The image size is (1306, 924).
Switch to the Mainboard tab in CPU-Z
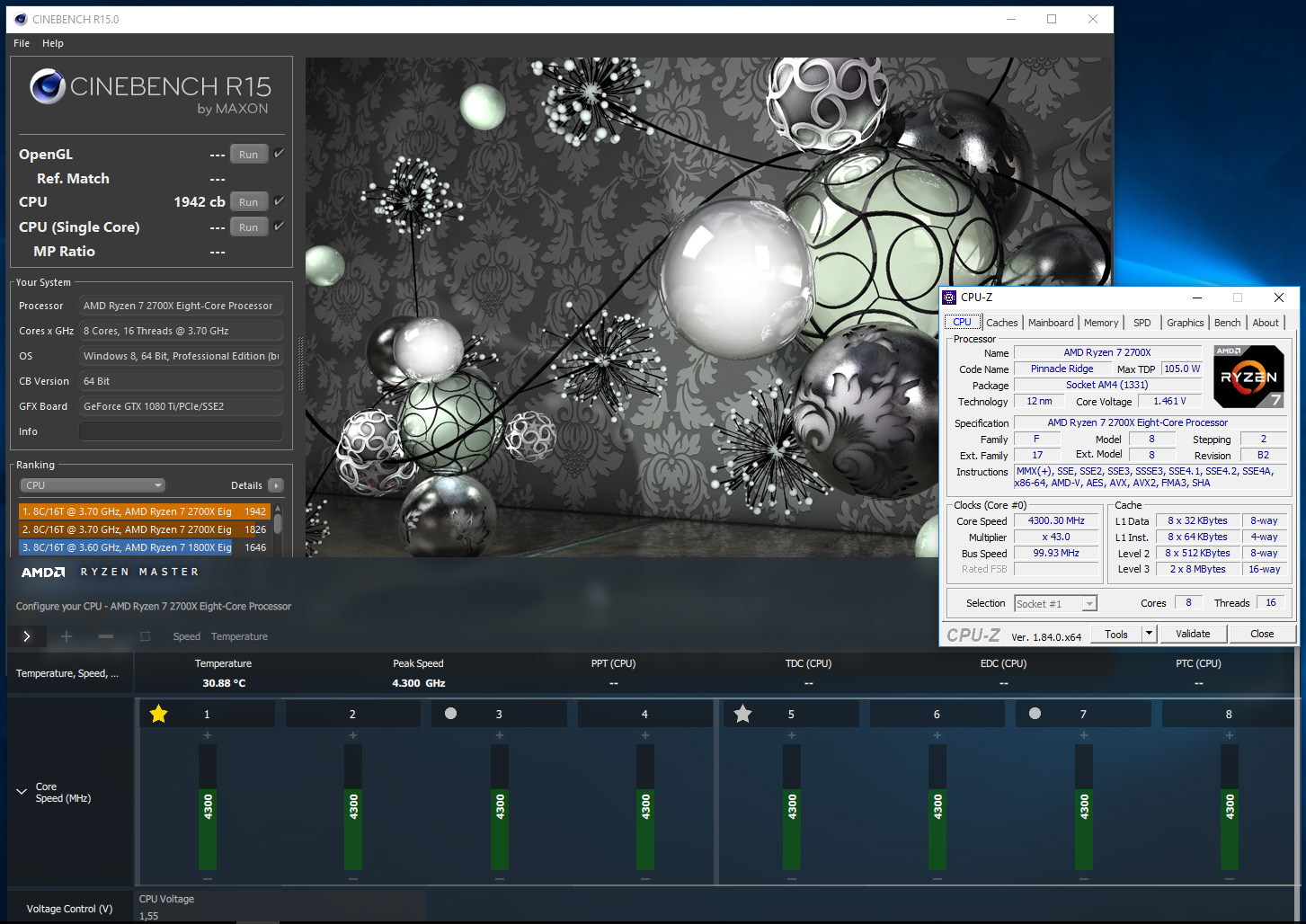tap(1051, 323)
